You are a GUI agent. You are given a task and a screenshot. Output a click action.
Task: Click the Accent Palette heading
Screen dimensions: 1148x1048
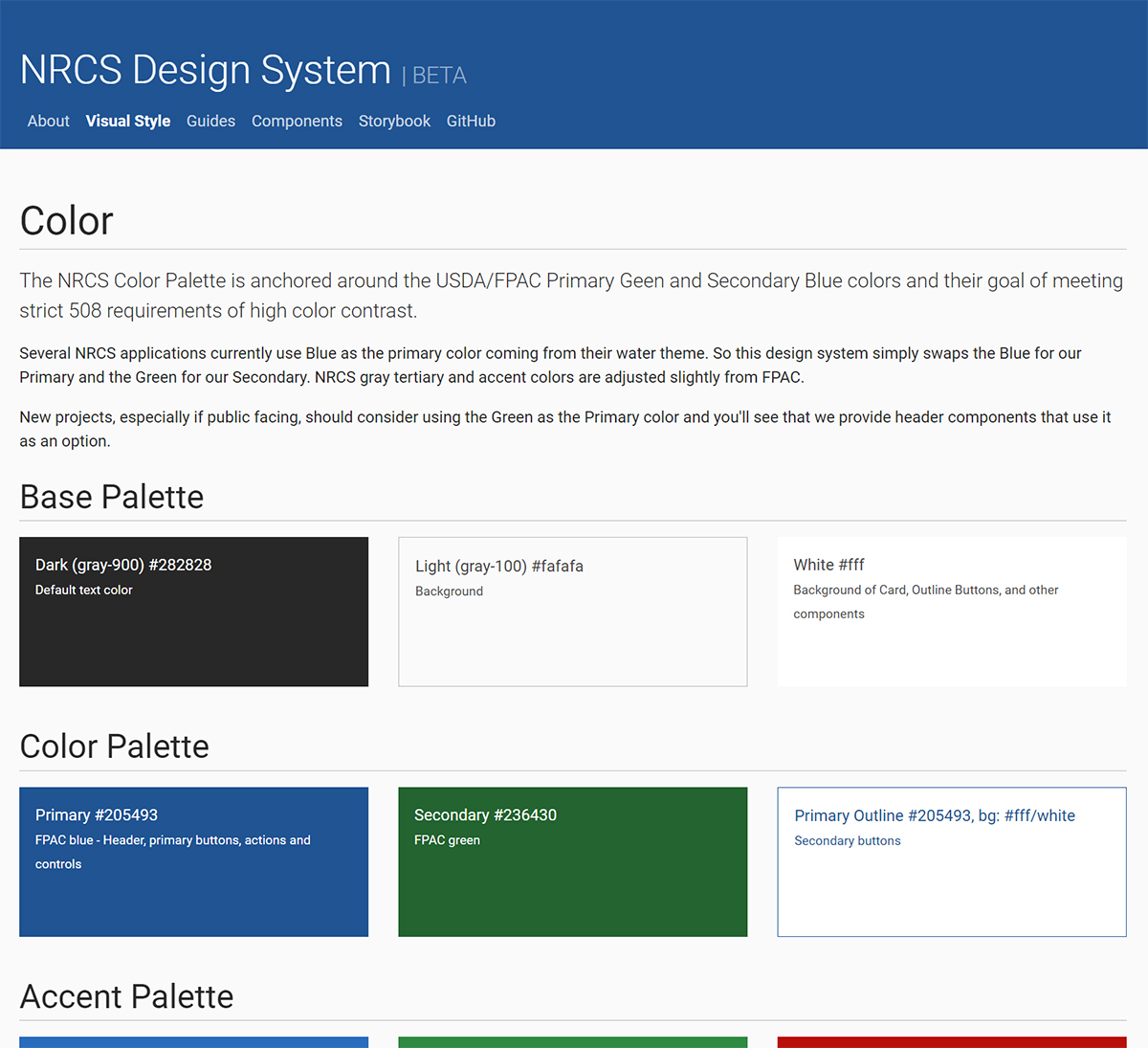click(x=126, y=996)
